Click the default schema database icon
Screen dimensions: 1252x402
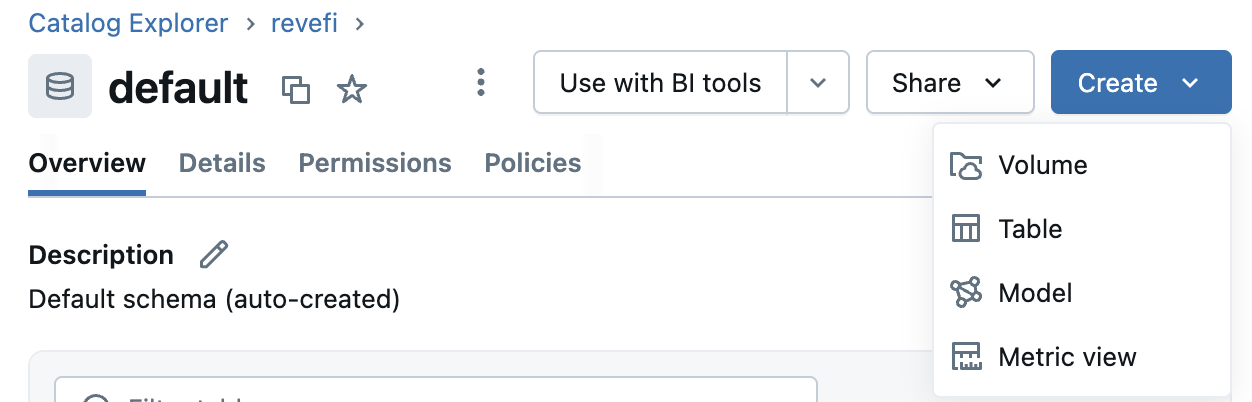tap(60, 87)
